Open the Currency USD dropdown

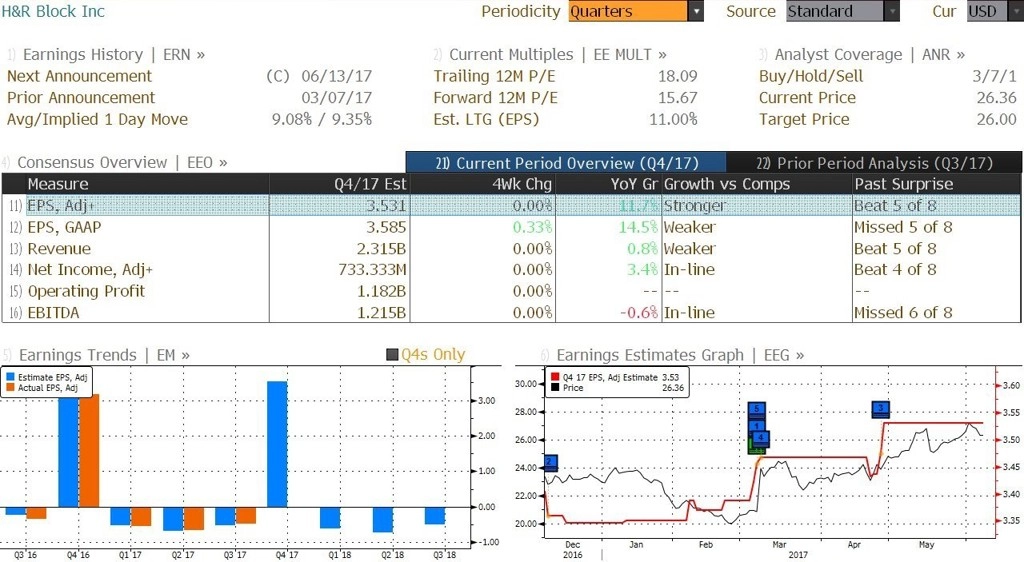pos(995,11)
